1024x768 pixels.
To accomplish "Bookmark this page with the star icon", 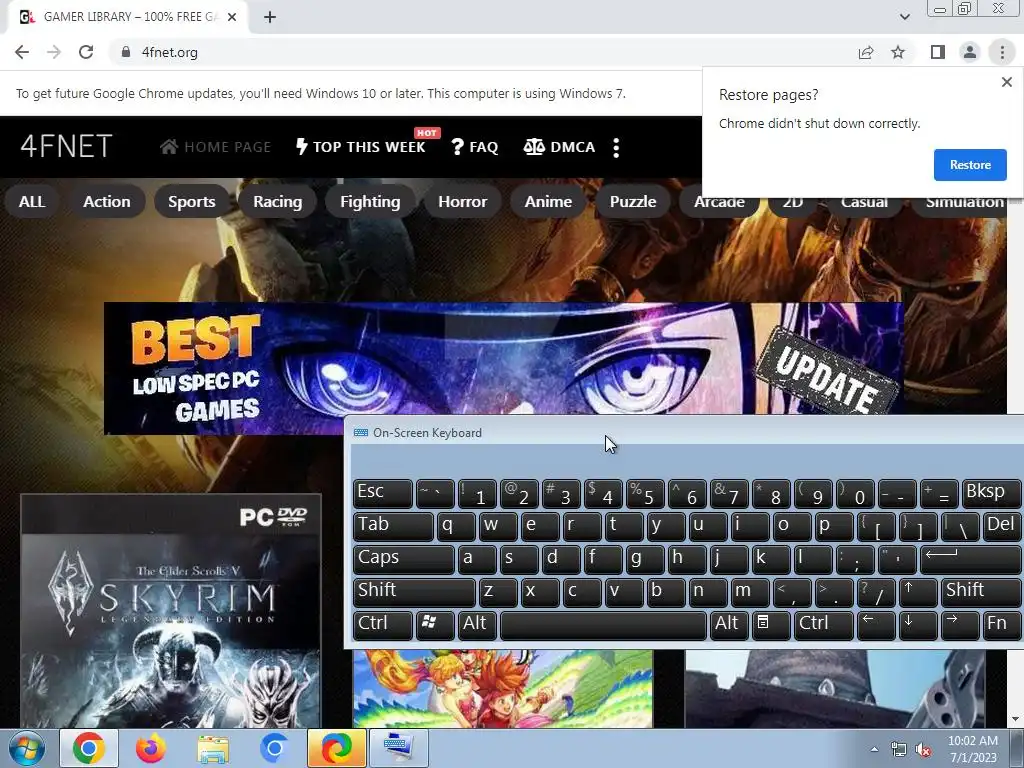I will (898, 52).
